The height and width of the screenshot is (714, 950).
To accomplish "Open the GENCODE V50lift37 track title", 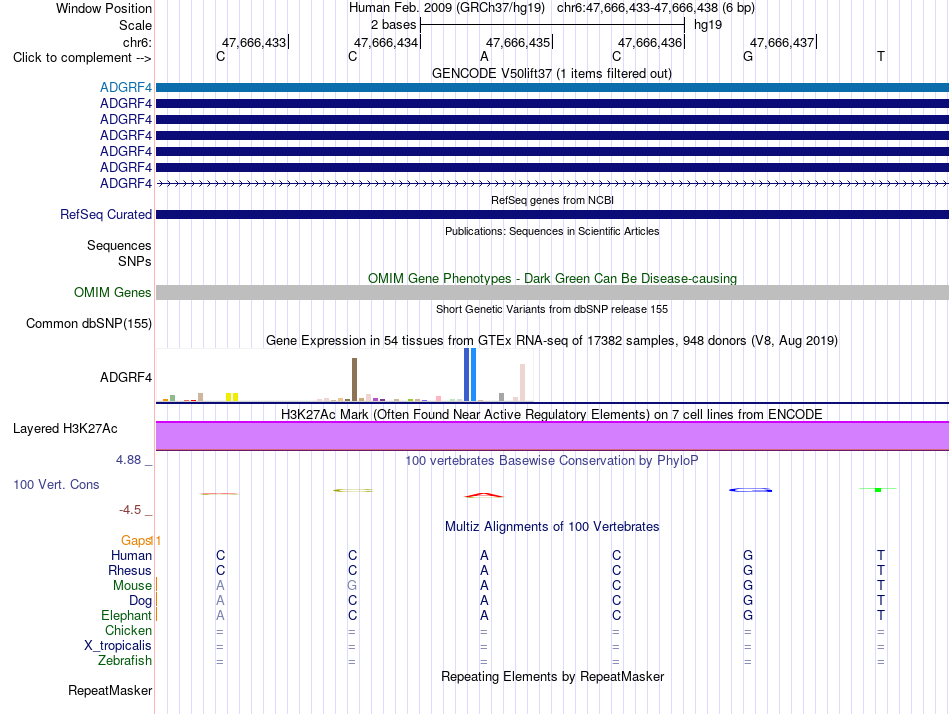I will (x=552, y=73).
